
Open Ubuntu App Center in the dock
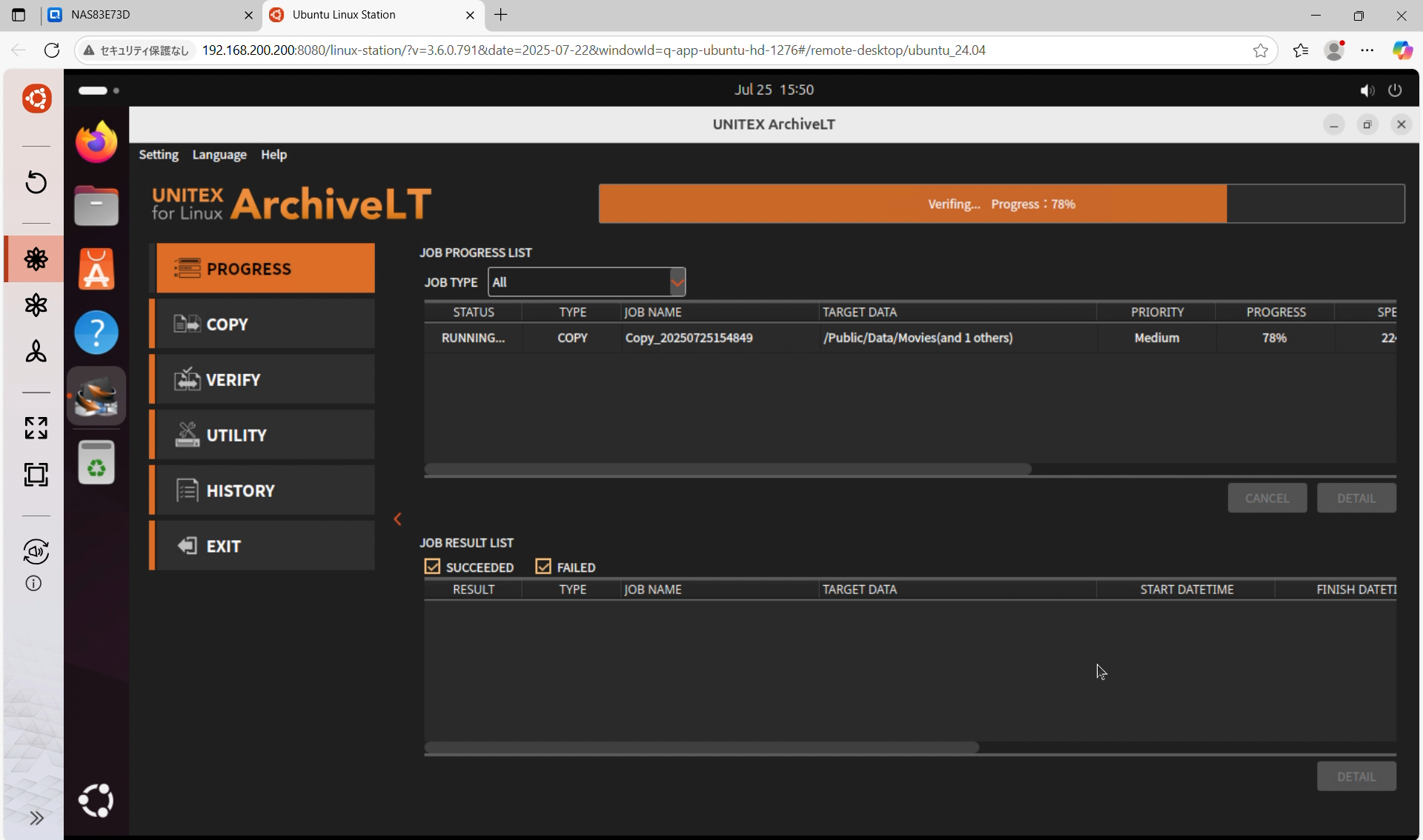pyautogui.click(x=96, y=268)
